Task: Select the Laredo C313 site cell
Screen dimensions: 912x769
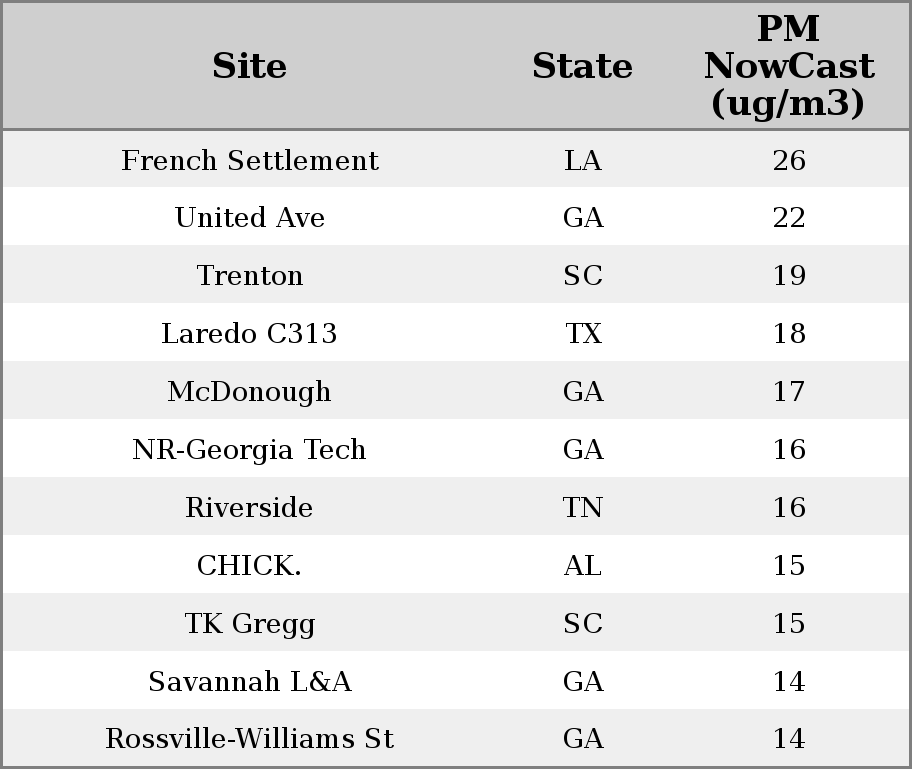Action: tap(249, 334)
